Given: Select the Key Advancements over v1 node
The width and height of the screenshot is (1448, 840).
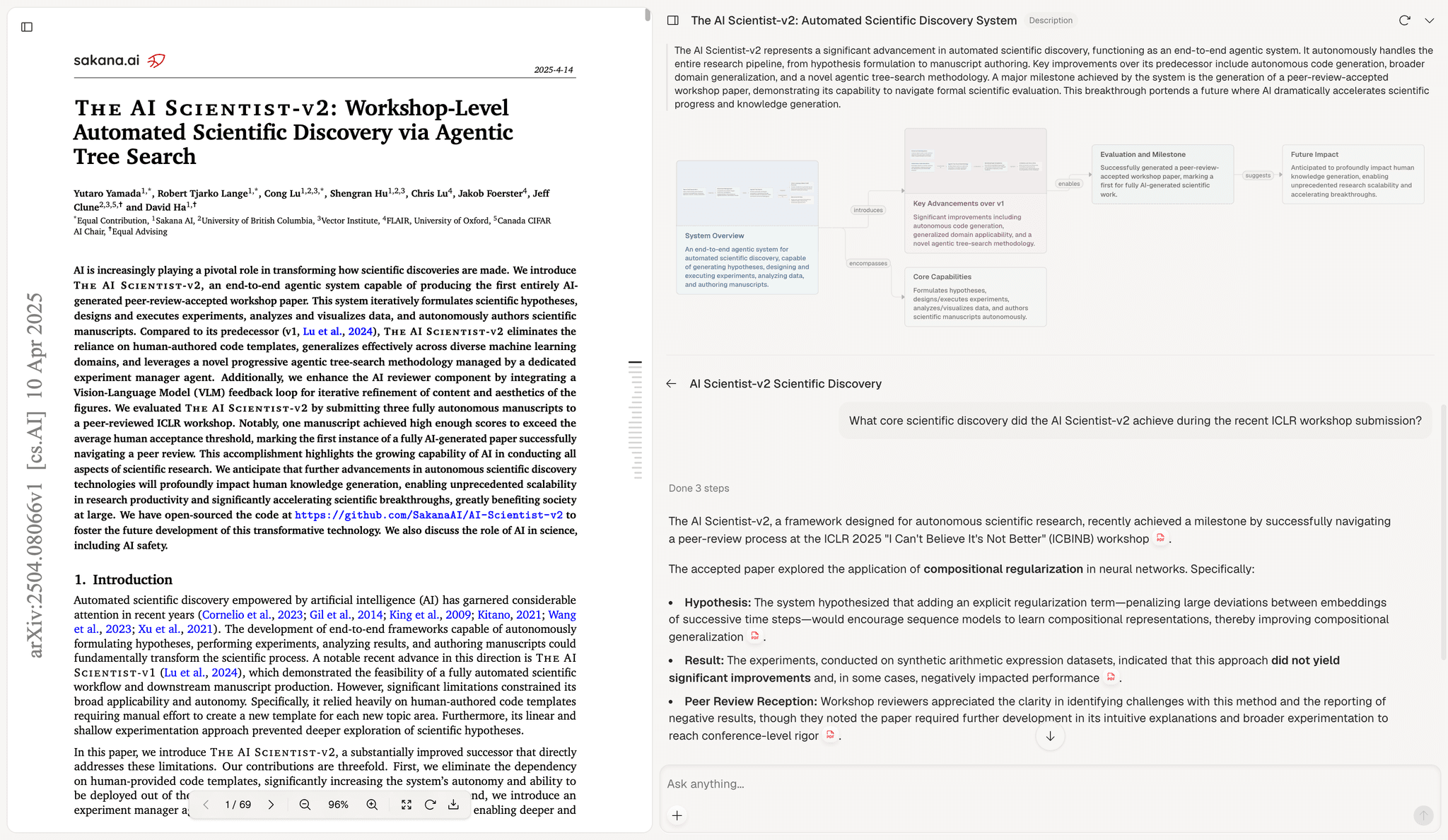Looking at the screenshot, I should (975, 190).
